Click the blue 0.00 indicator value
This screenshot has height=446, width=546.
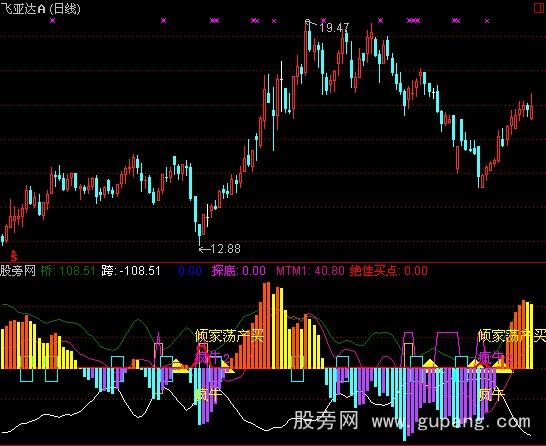coord(190,271)
